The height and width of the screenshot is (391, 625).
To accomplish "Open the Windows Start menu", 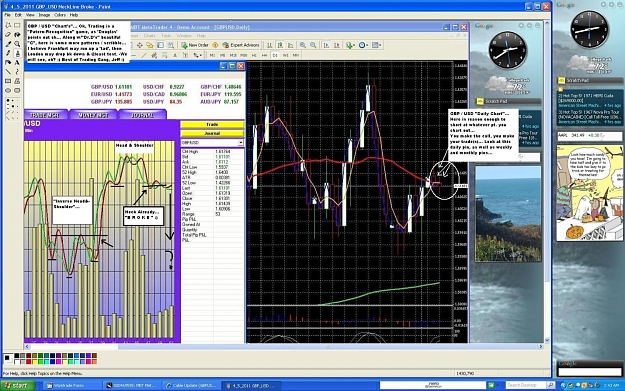I will point(18,385).
